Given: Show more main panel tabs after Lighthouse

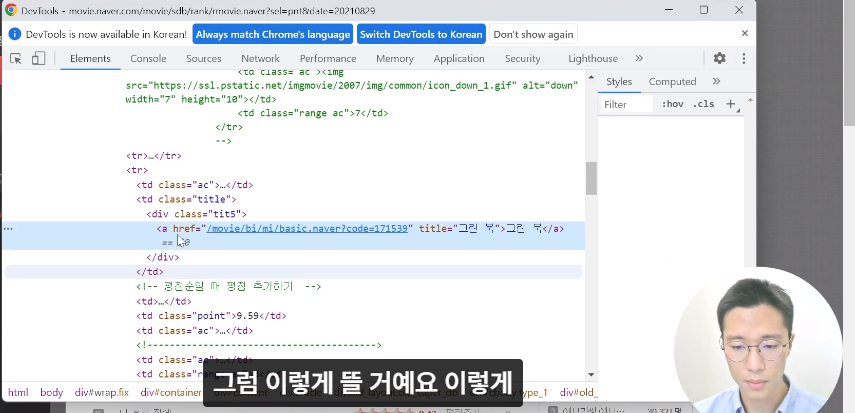Looking at the screenshot, I should click(639, 58).
